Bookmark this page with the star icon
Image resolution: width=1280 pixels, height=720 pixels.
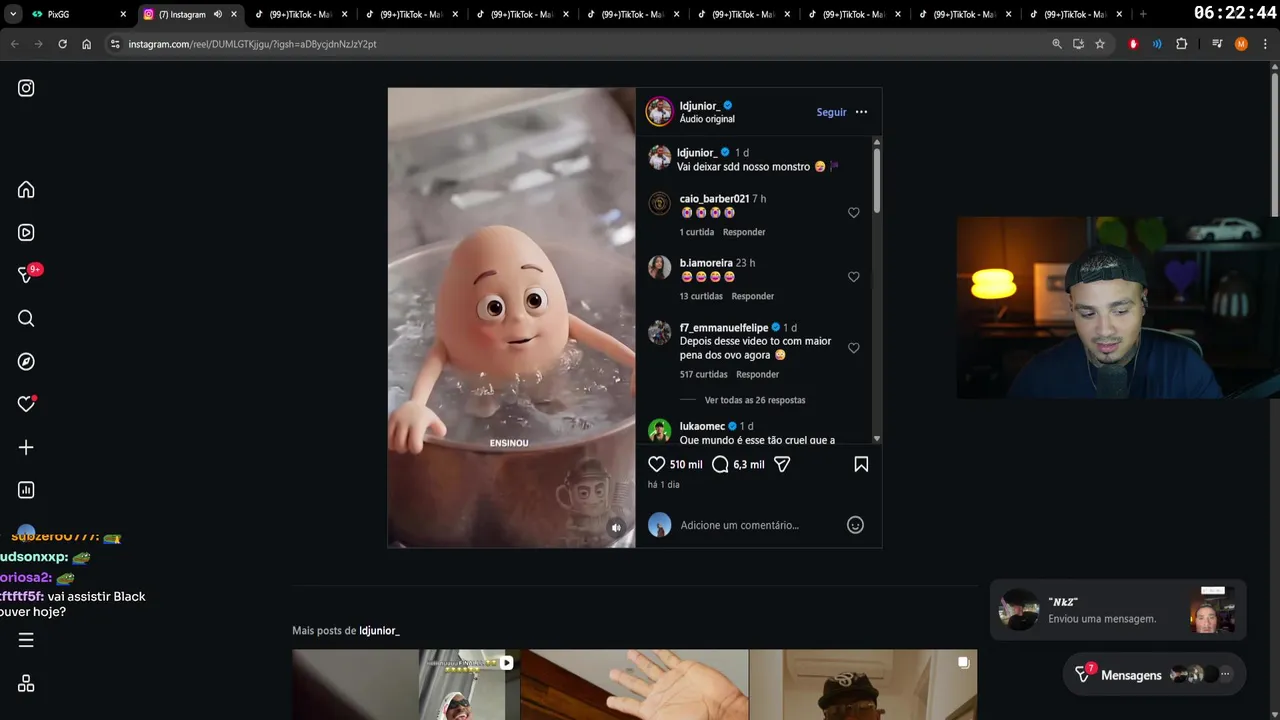[x=1100, y=44]
